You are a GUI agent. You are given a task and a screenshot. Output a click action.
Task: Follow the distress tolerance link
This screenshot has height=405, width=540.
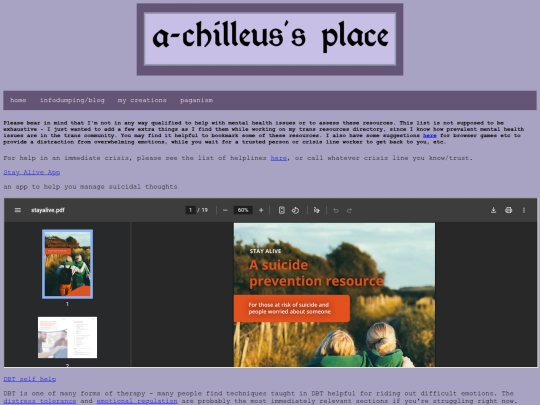40,401
